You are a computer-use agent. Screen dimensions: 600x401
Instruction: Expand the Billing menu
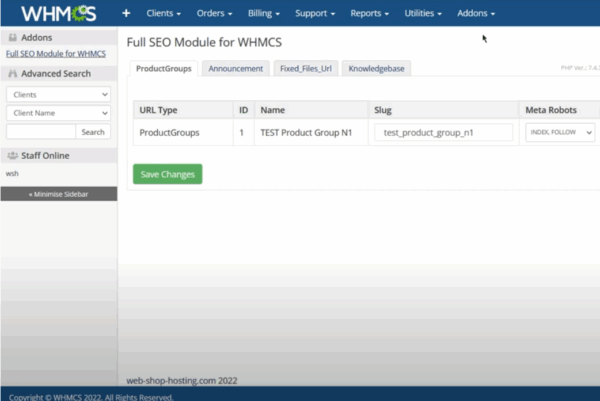pos(264,14)
